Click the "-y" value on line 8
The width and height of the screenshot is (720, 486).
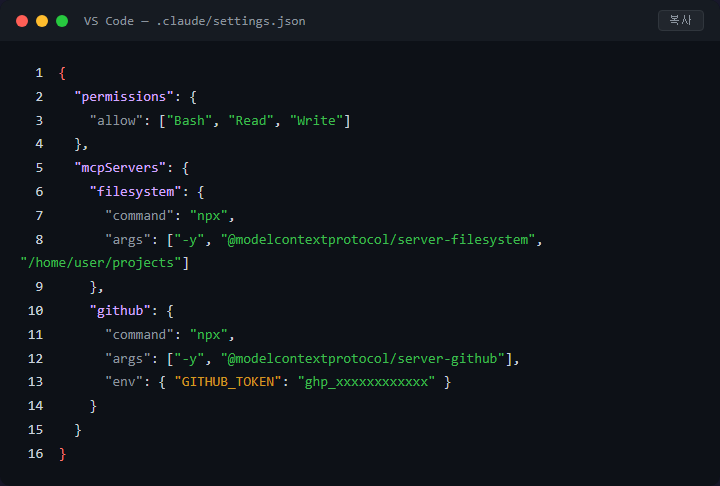pos(189,240)
